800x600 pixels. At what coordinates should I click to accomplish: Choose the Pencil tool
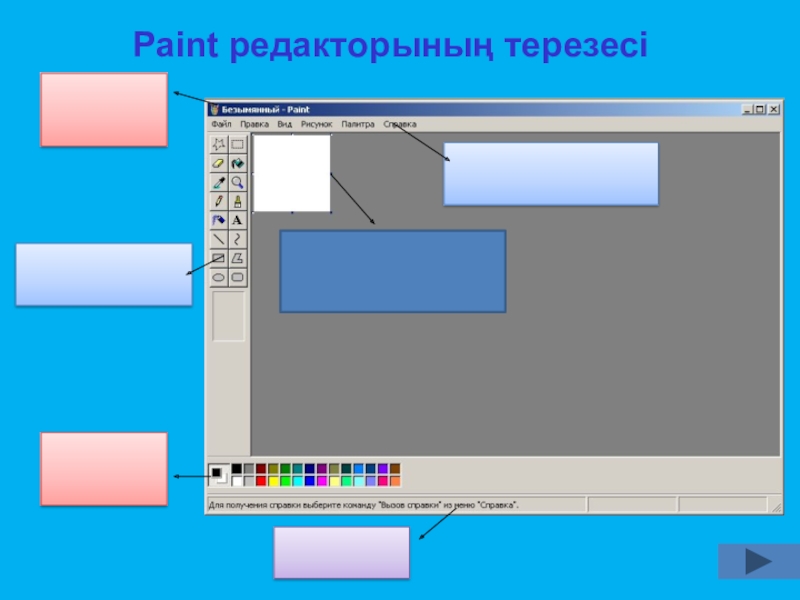[x=219, y=202]
